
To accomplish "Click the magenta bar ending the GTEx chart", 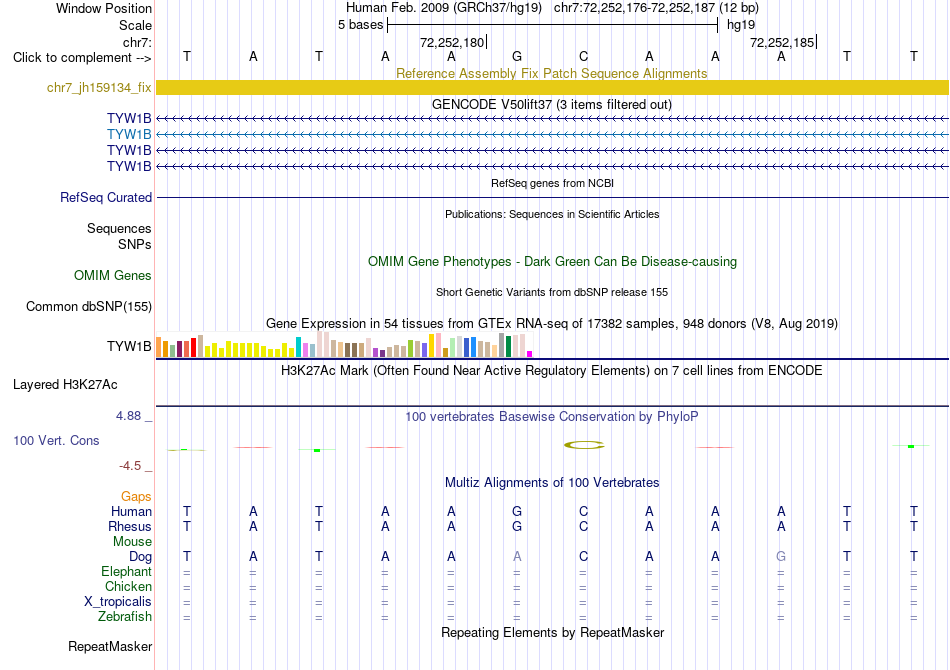I will (530, 354).
